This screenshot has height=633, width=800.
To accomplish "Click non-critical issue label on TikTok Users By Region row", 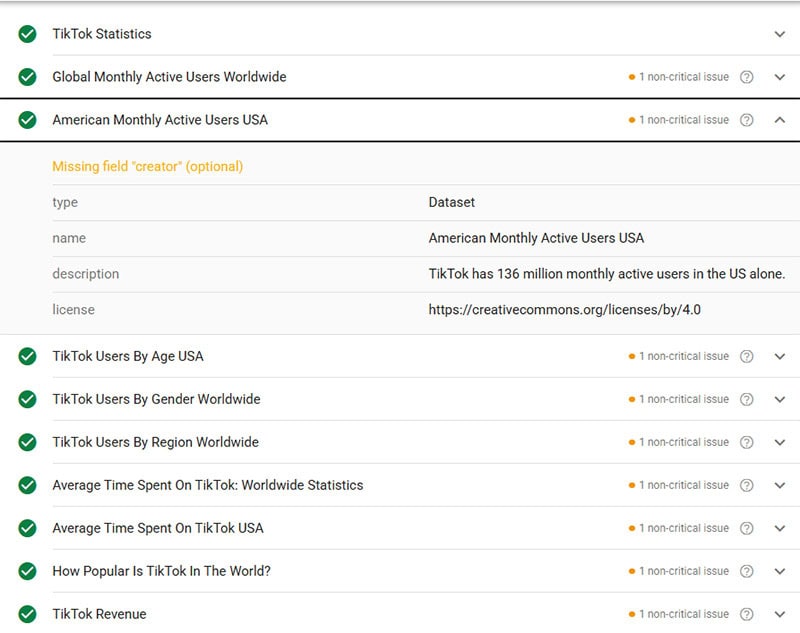I will click(679, 442).
